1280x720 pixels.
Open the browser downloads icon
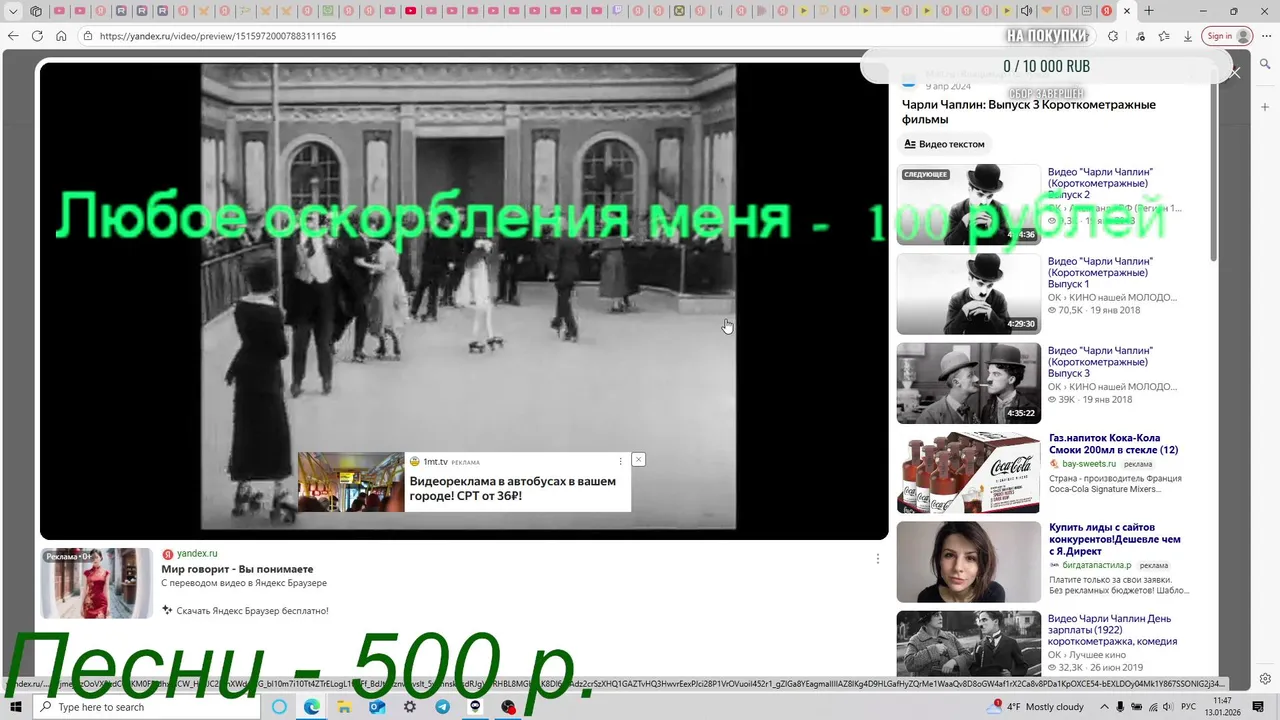pos(1188,36)
